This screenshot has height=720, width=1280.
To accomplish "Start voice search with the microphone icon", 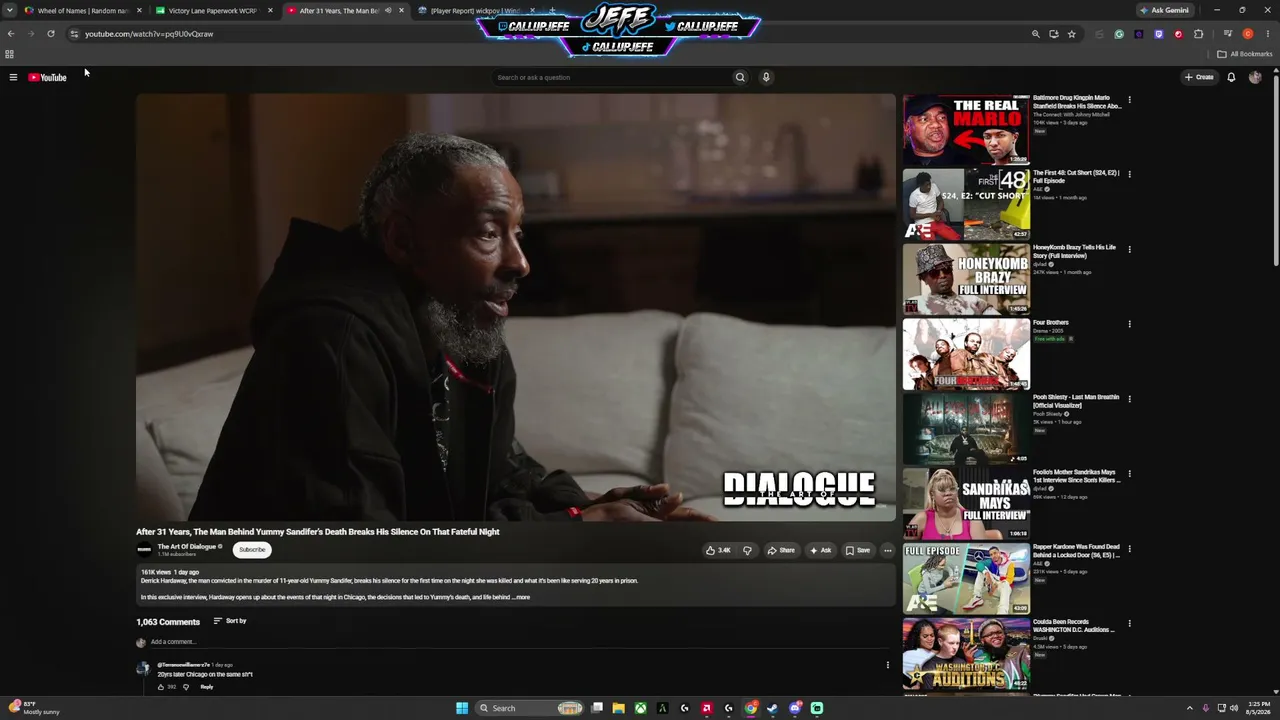I will (x=766, y=77).
